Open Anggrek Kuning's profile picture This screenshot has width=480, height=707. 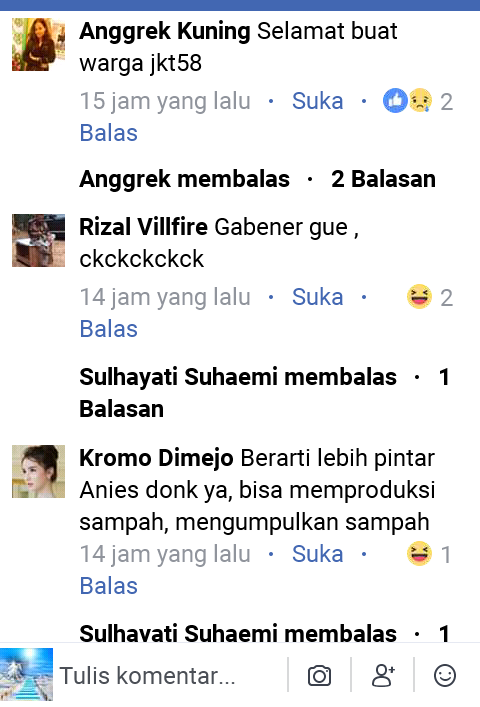coord(38,45)
